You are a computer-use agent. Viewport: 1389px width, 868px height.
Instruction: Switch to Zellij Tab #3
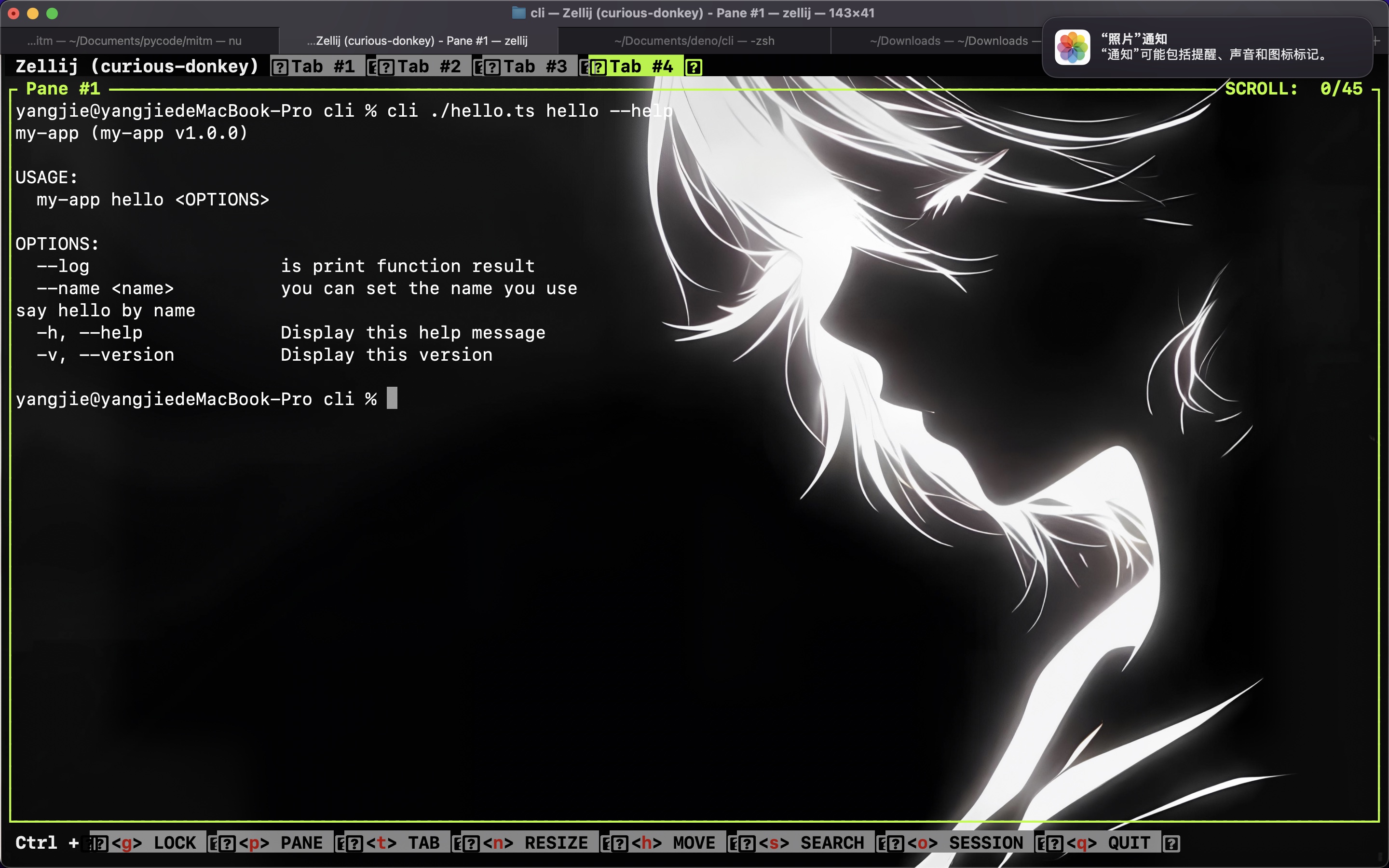535,67
